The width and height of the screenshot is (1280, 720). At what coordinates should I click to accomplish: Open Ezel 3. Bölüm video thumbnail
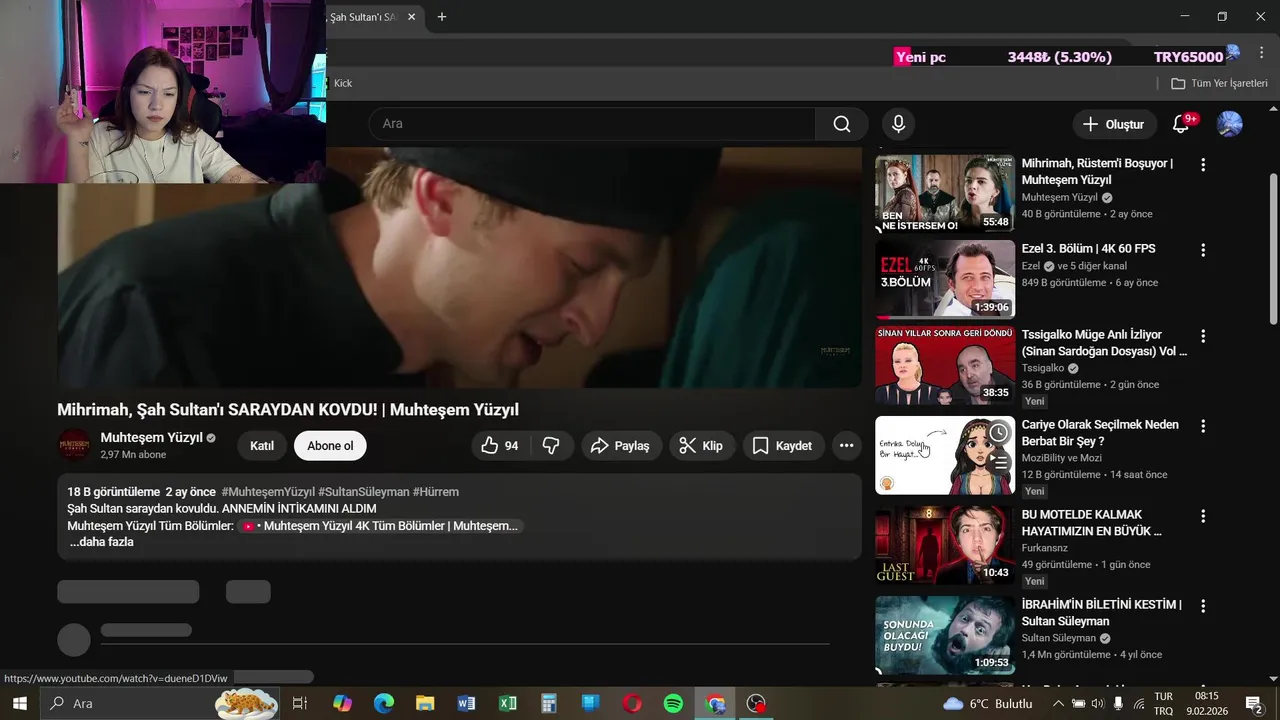click(x=945, y=279)
